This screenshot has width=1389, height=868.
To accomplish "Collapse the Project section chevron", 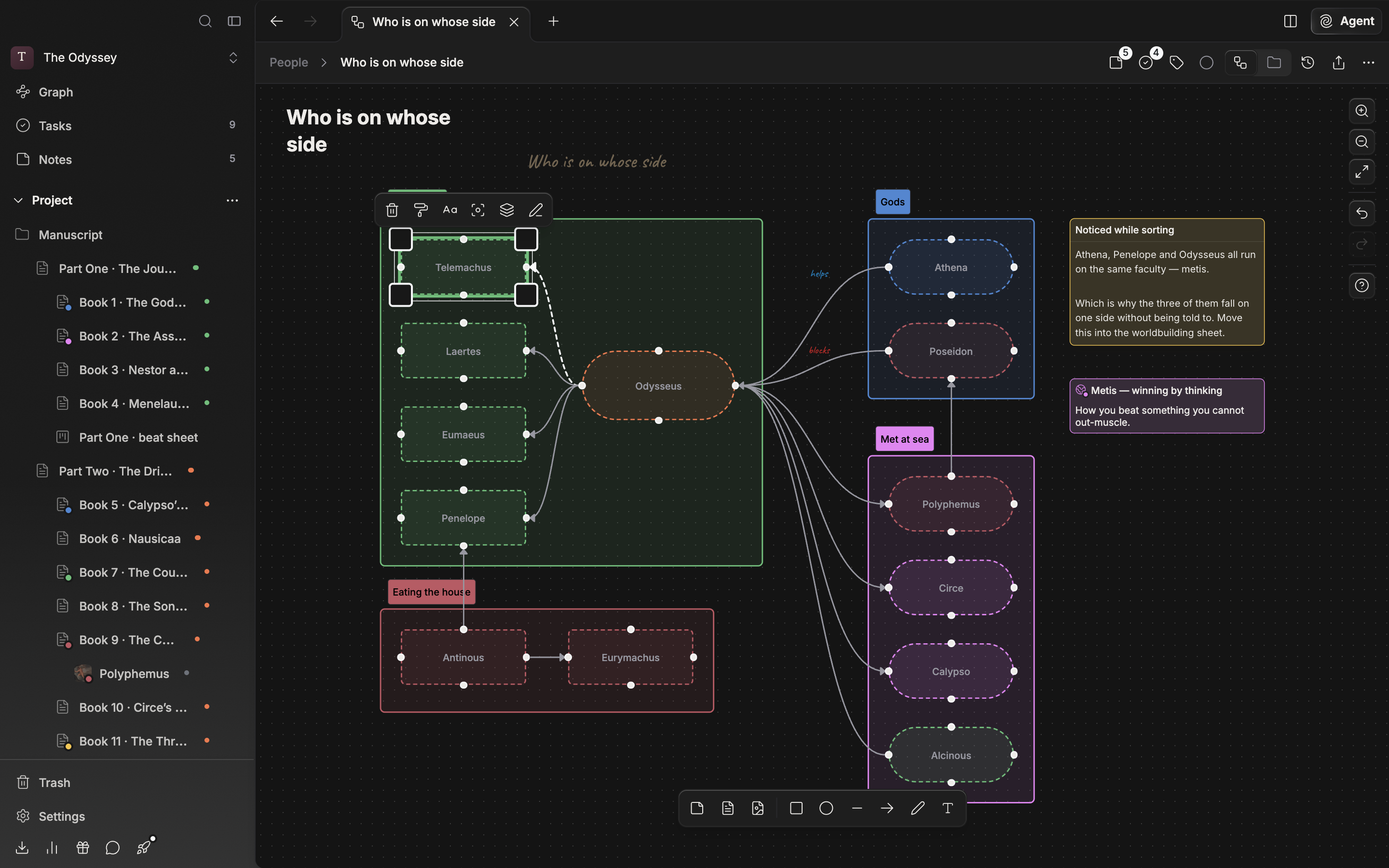I will (x=18, y=200).
